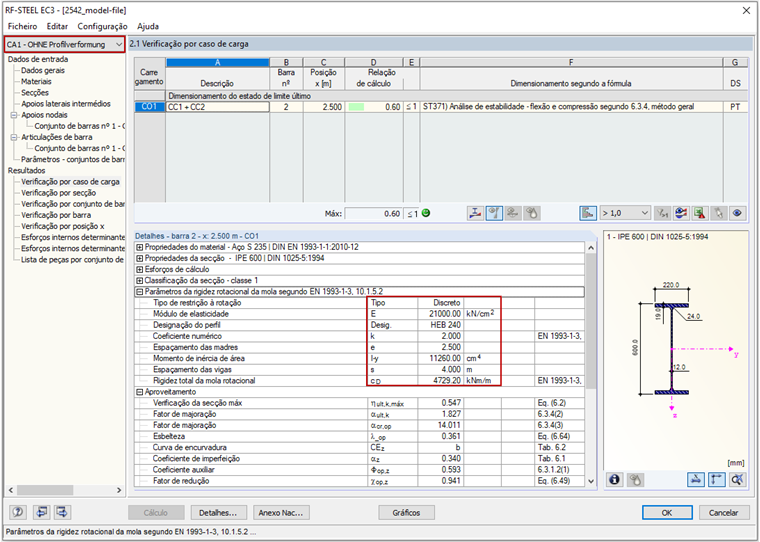Open the > 1,0 filter dropdown
Image resolution: width=760 pixels, height=542 pixels.
coord(625,213)
